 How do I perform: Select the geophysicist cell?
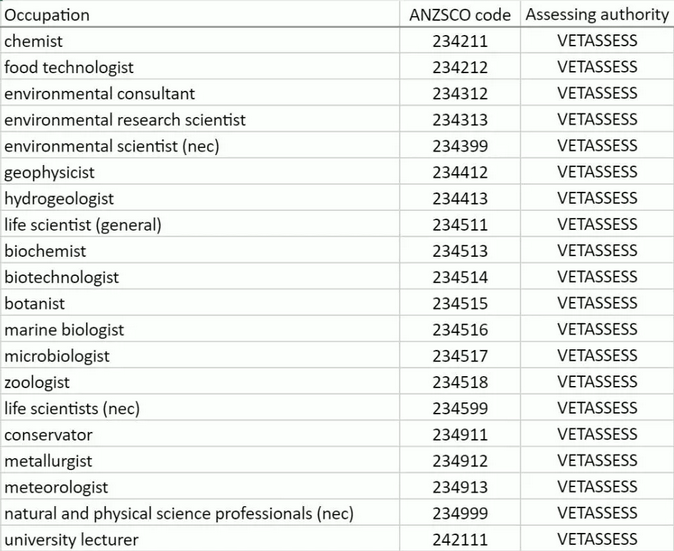pos(200,172)
